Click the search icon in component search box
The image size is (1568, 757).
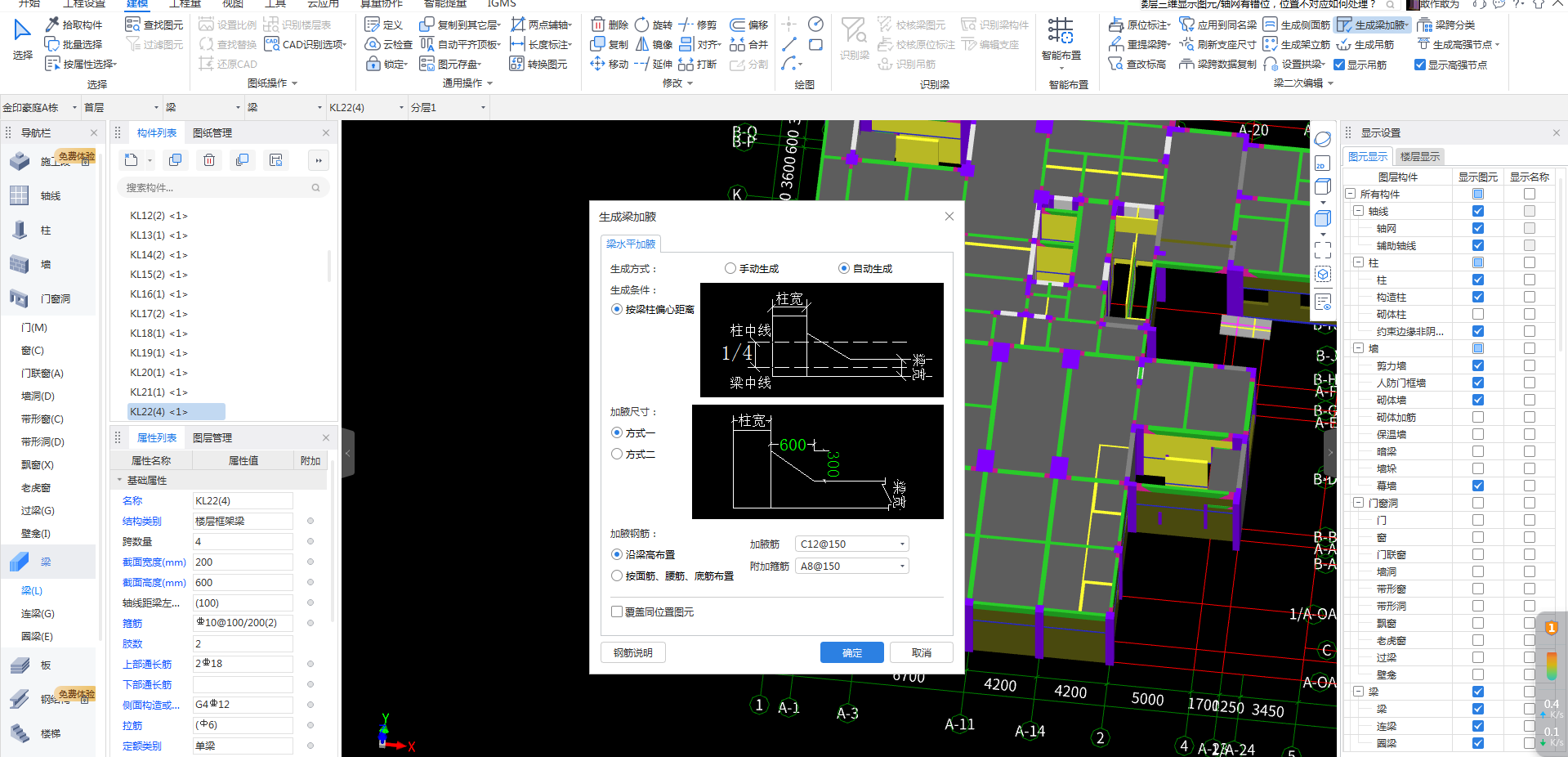coord(315,187)
